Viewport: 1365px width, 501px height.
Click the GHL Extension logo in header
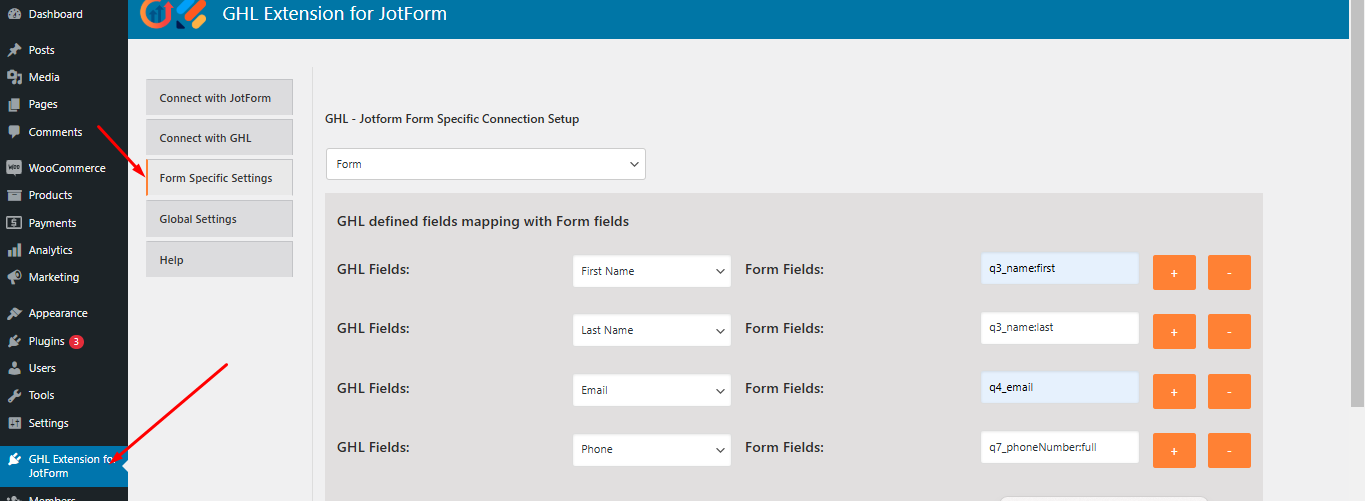click(173, 13)
